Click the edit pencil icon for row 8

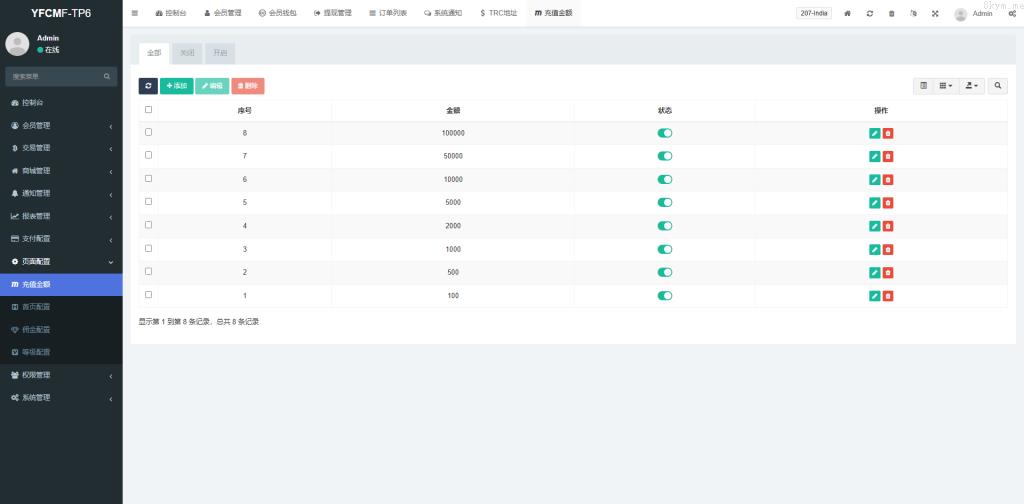875,133
